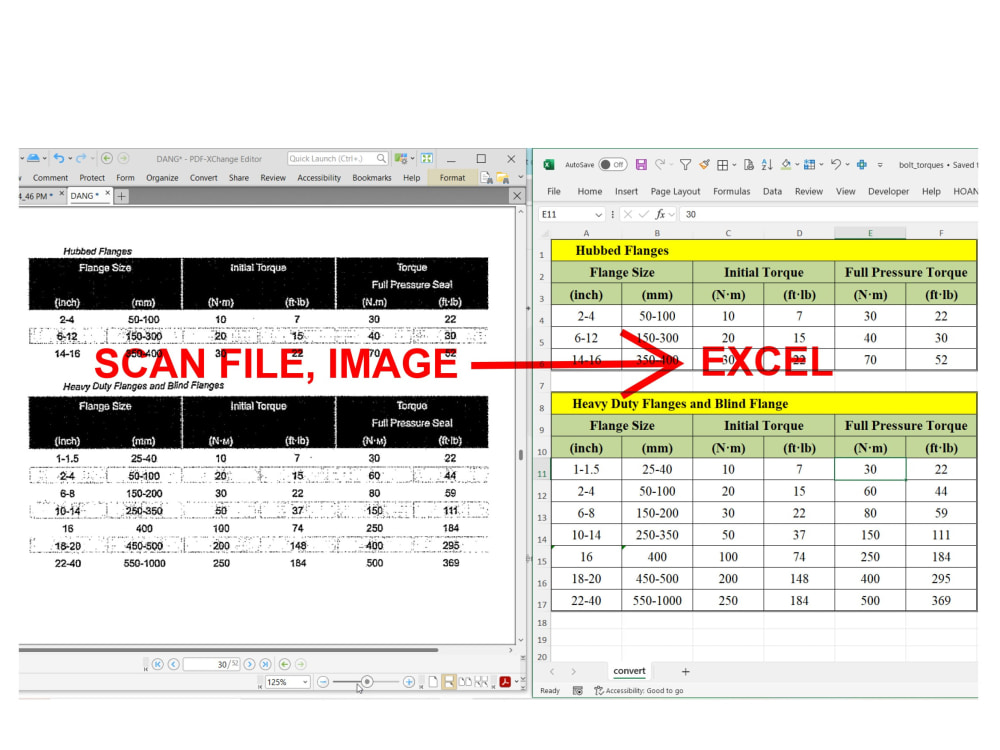
Task: Click the Excel formula bar showing 30
Action: pyautogui.click(x=829, y=215)
